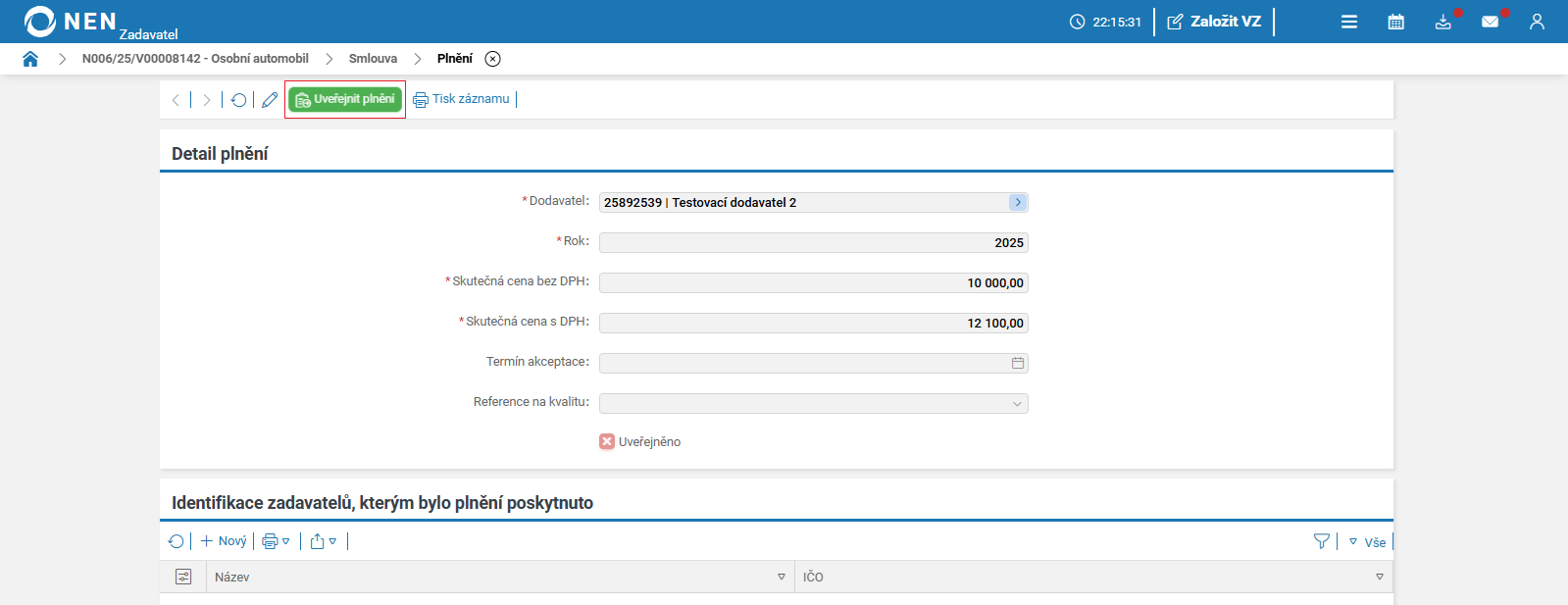1568x605 pixels.
Task: Click the Plnění breadcrumb label
Action: pyautogui.click(x=455, y=59)
